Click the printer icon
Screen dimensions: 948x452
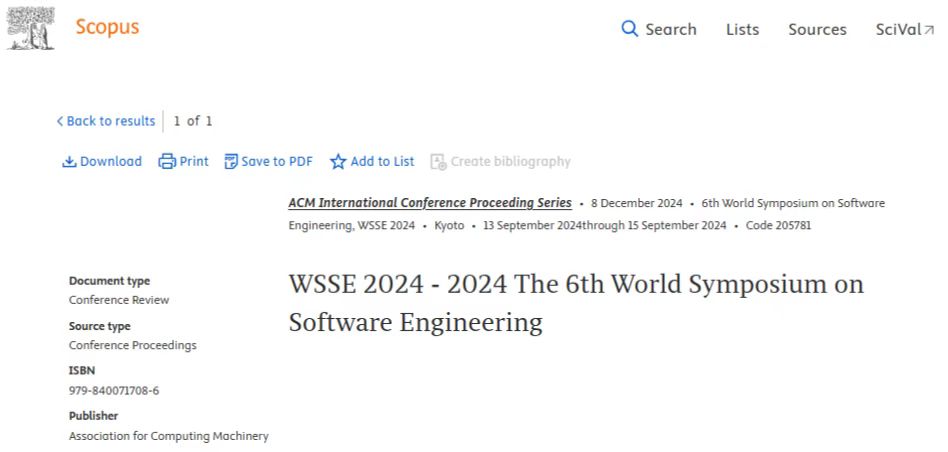167,161
